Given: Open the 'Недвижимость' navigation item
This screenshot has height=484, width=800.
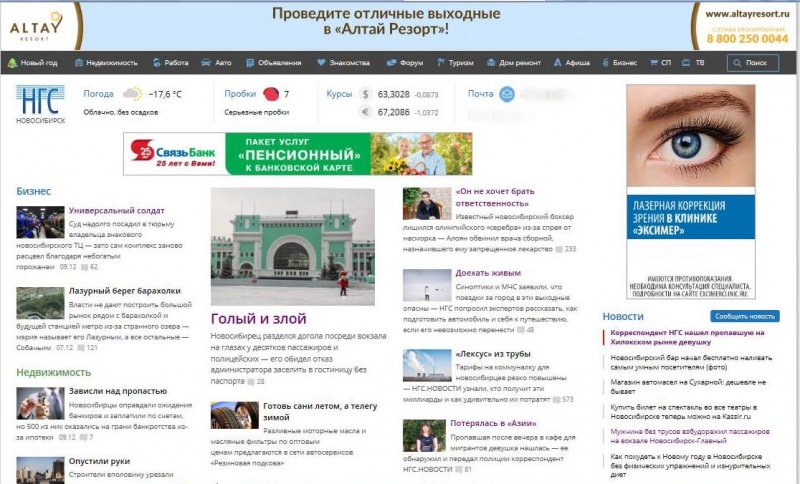Looking at the screenshot, I should [x=106, y=63].
